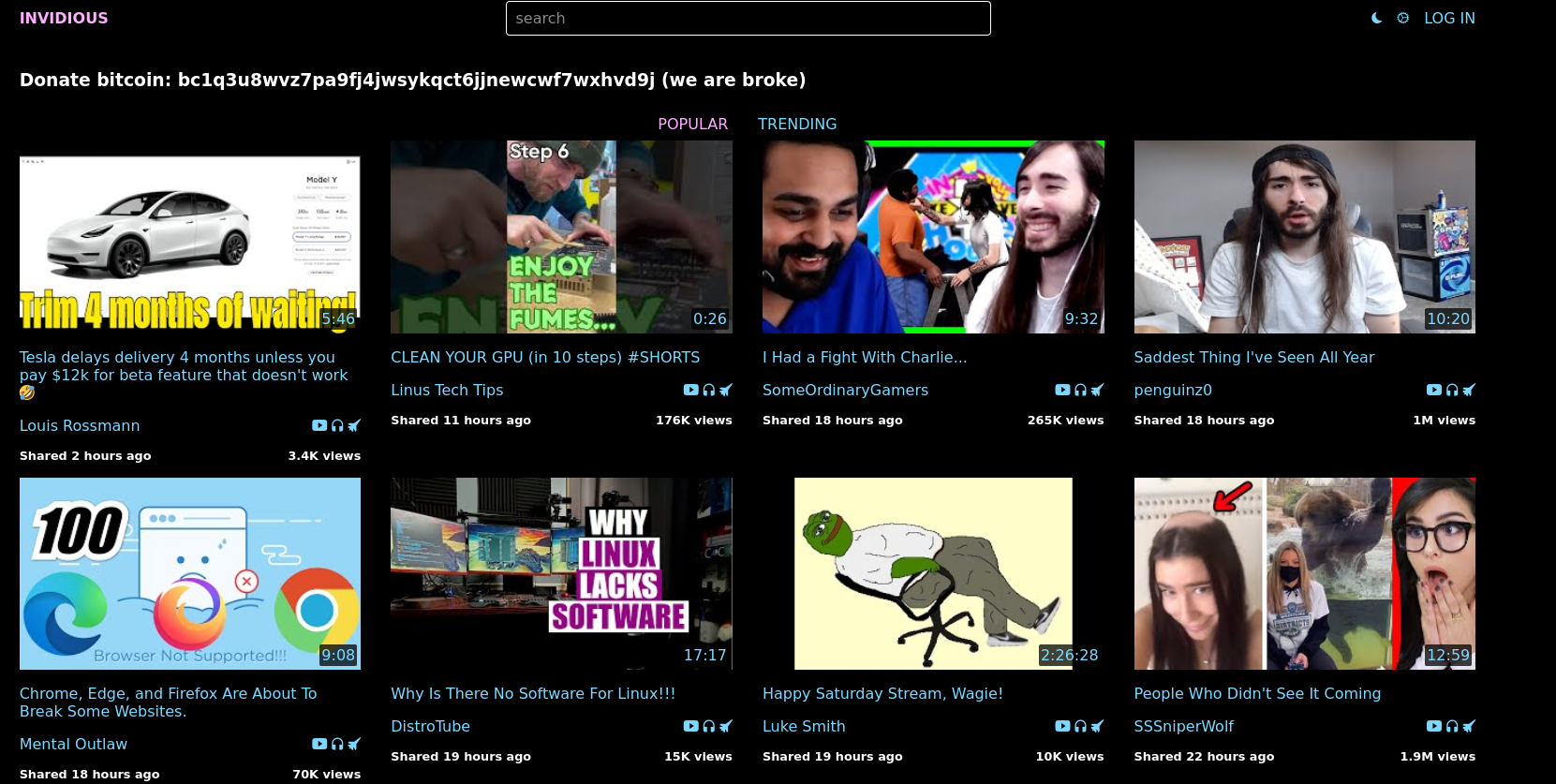
Task: Open audio mode for Linus Tech Tips video
Action: pyautogui.click(x=708, y=390)
